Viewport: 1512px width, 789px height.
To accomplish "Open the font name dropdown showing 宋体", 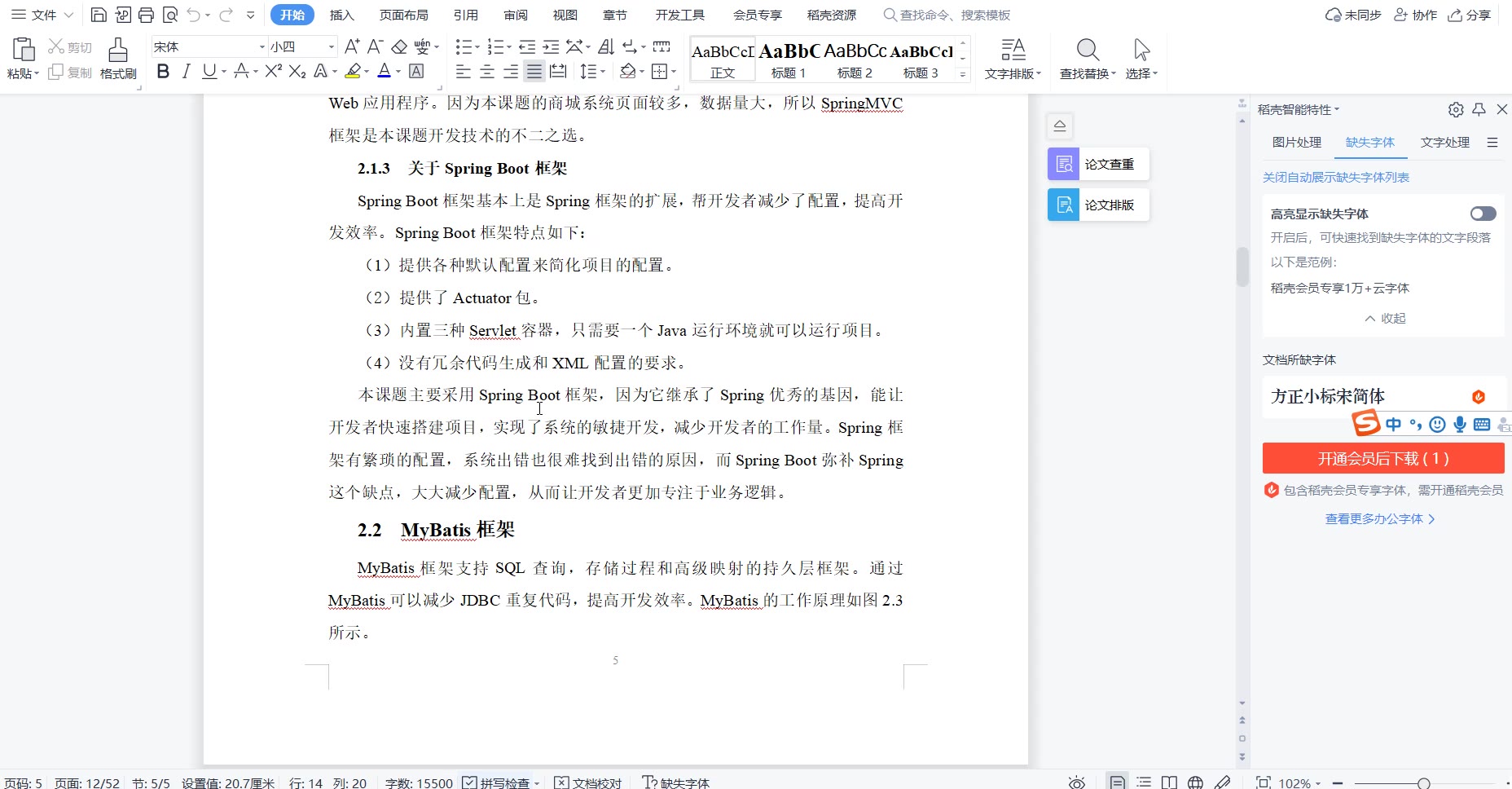I will point(262,47).
